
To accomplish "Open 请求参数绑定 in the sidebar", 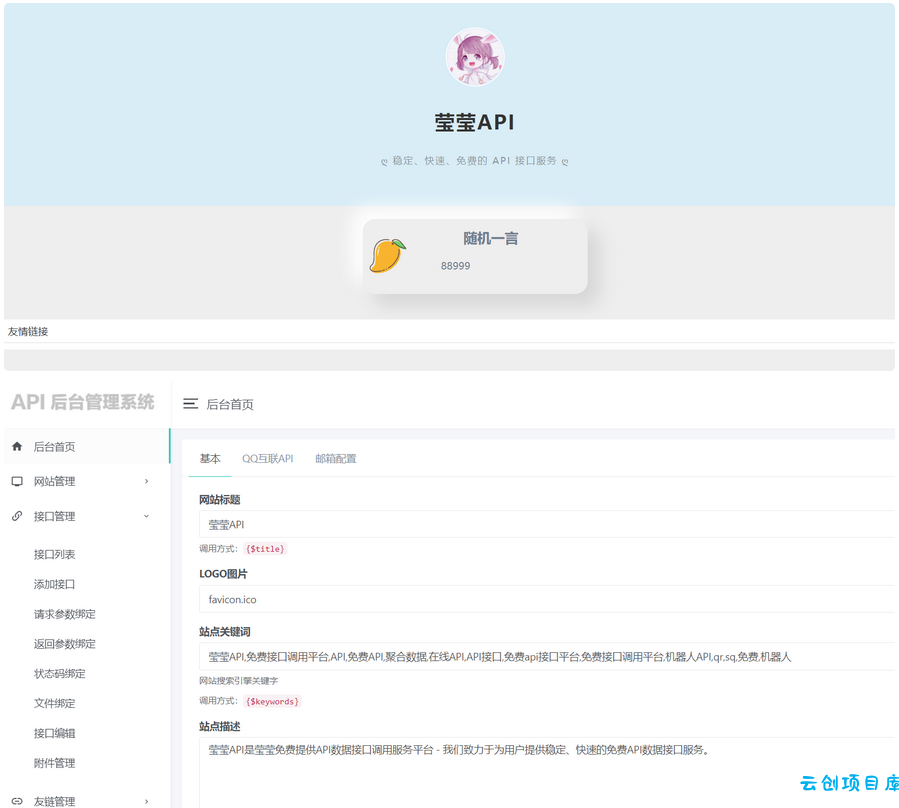I will tap(65, 614).
